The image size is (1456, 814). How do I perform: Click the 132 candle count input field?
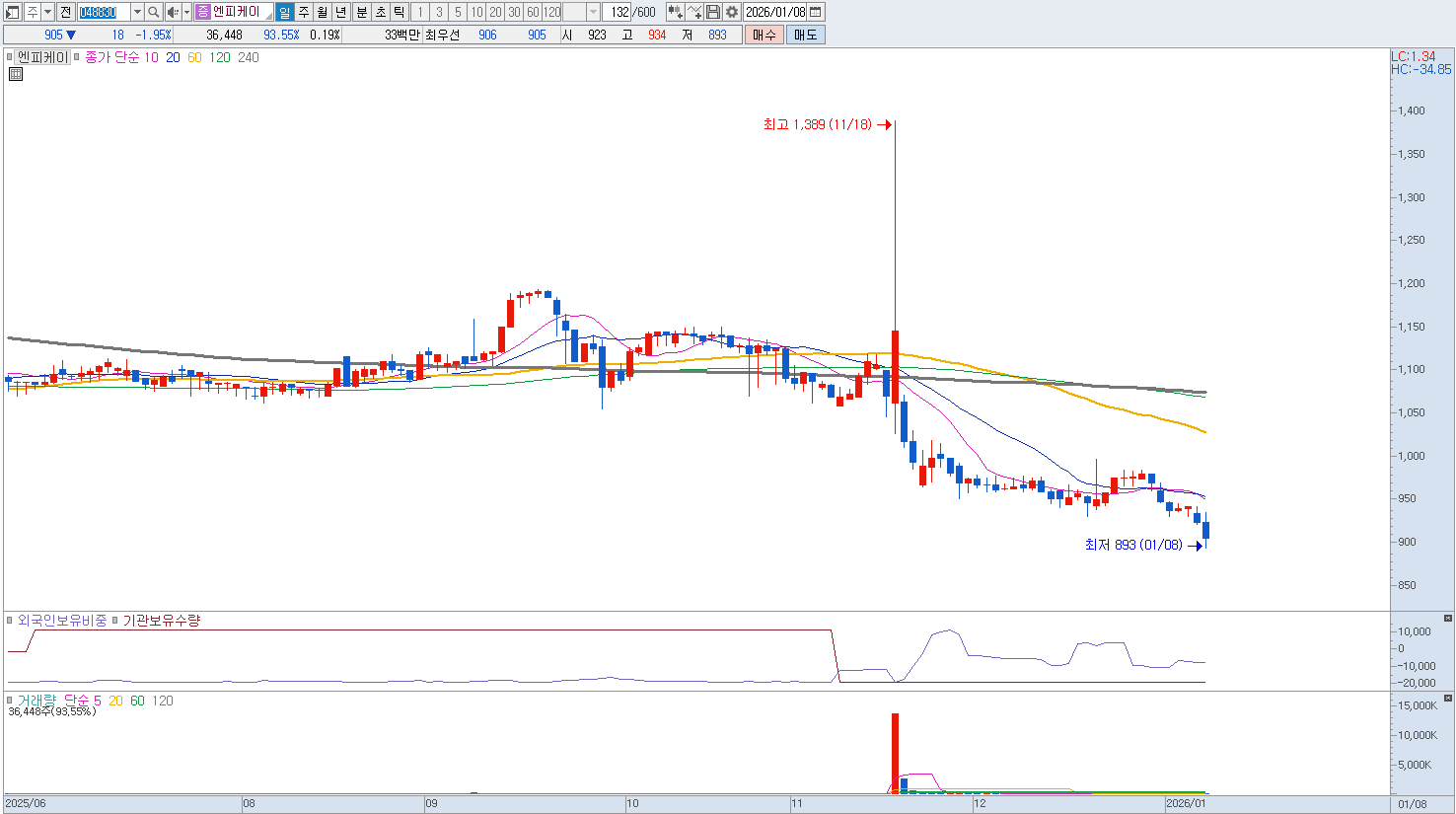pyautogui.click(x=618, y=12)
